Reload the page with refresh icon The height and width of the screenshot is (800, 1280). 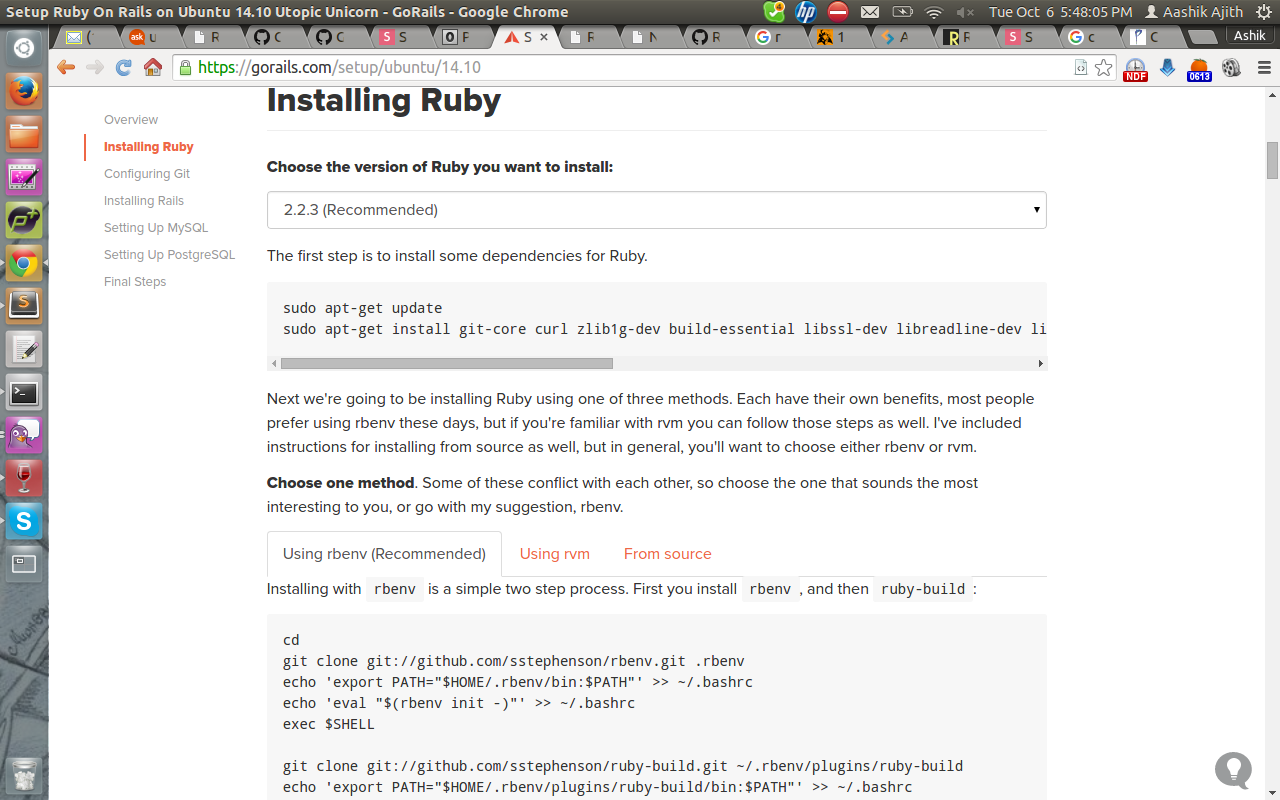coord(124,68)
